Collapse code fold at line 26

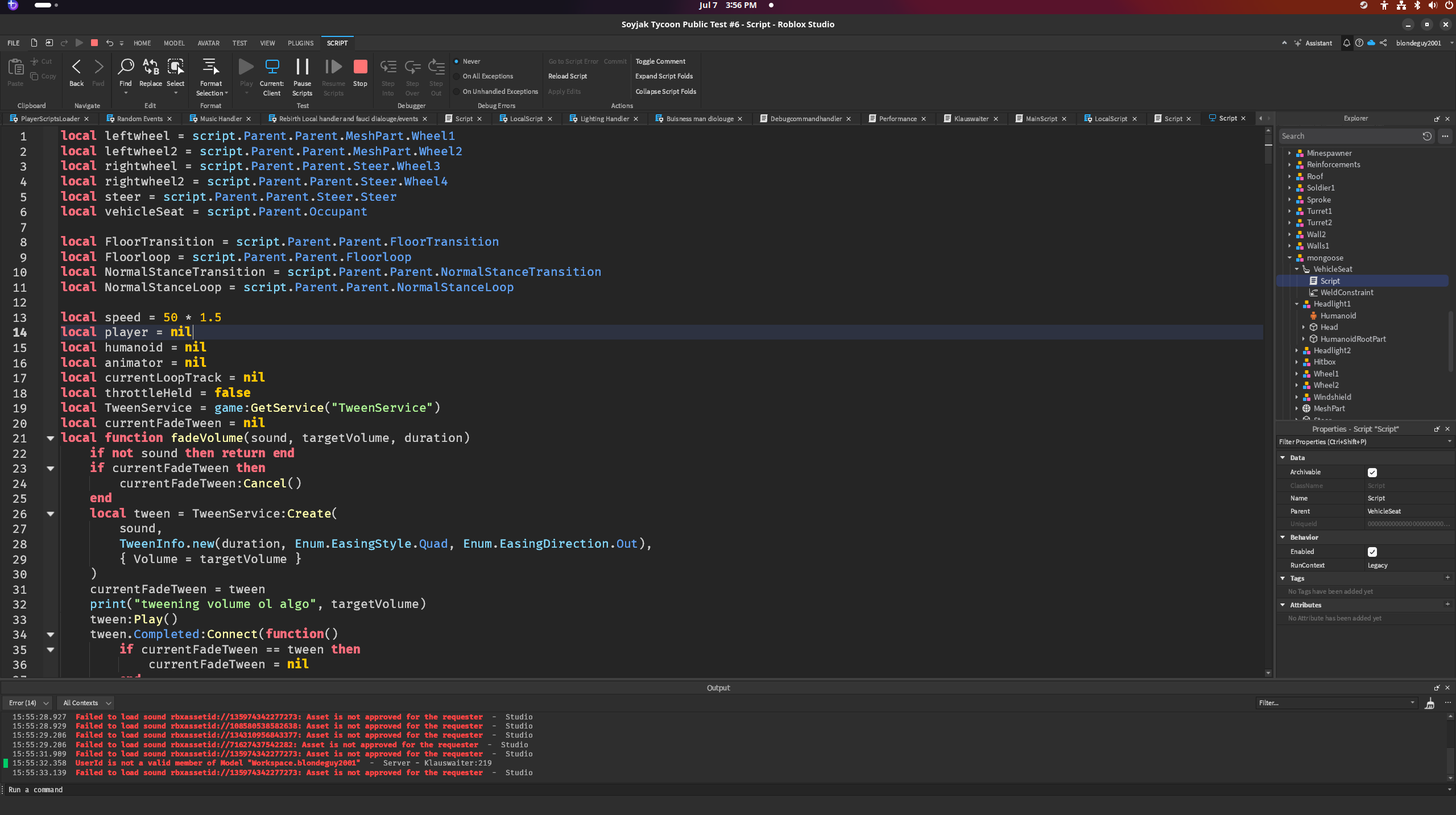(x=50, y=514)
